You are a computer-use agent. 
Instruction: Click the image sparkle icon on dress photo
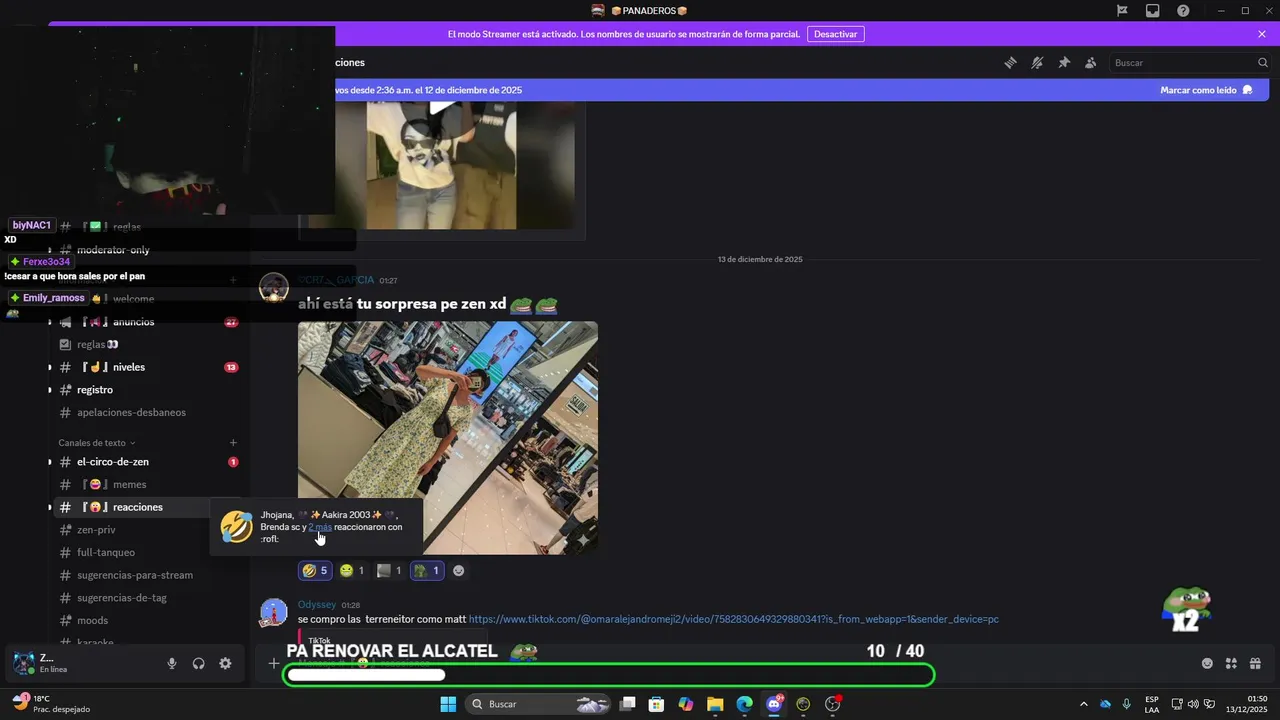583,540
